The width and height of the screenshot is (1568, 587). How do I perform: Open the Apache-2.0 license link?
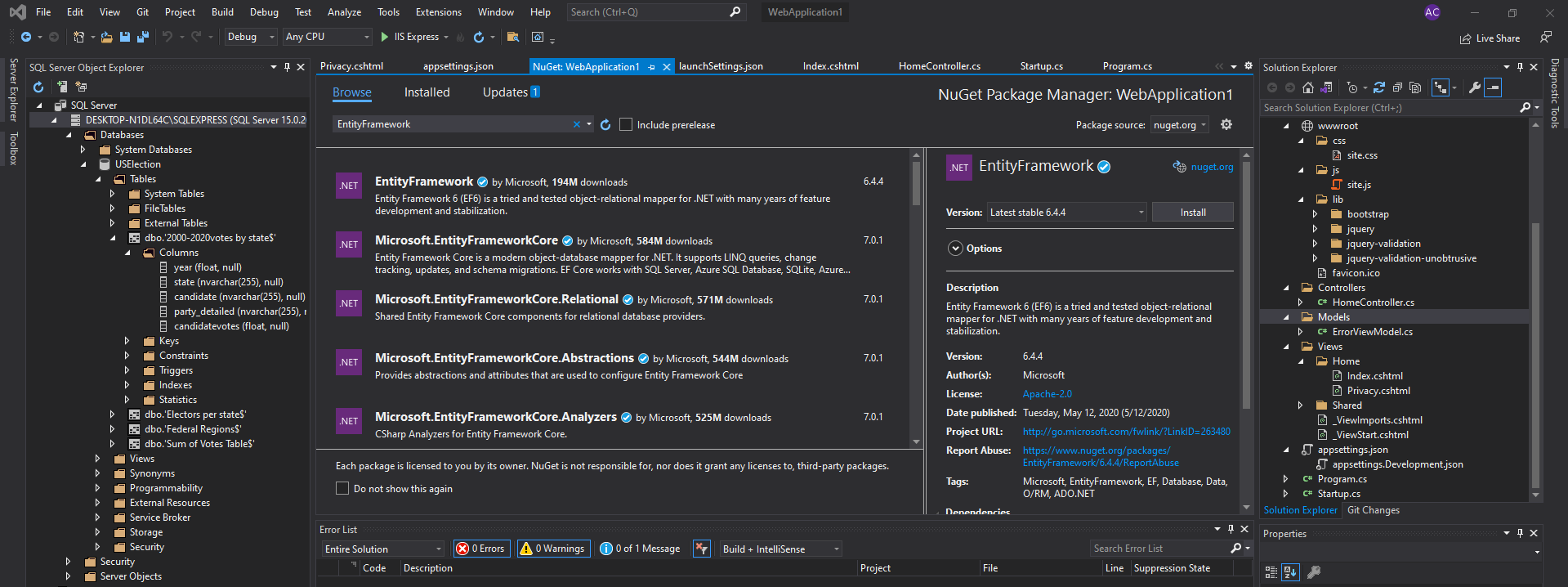click(1047, 394)
